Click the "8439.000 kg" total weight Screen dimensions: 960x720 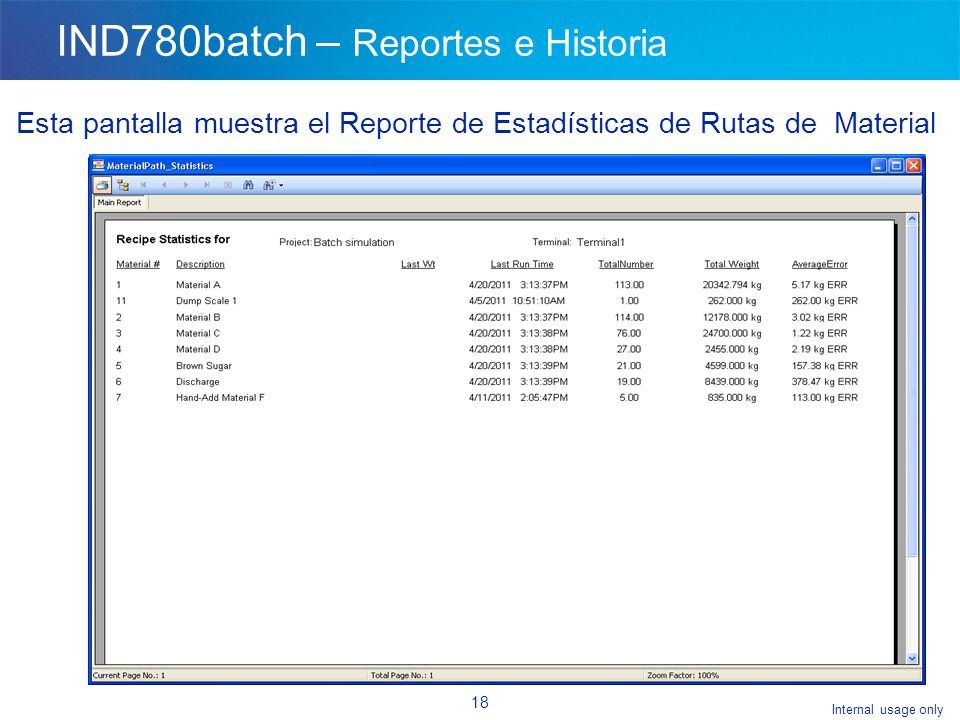click(x=732, y=382)
